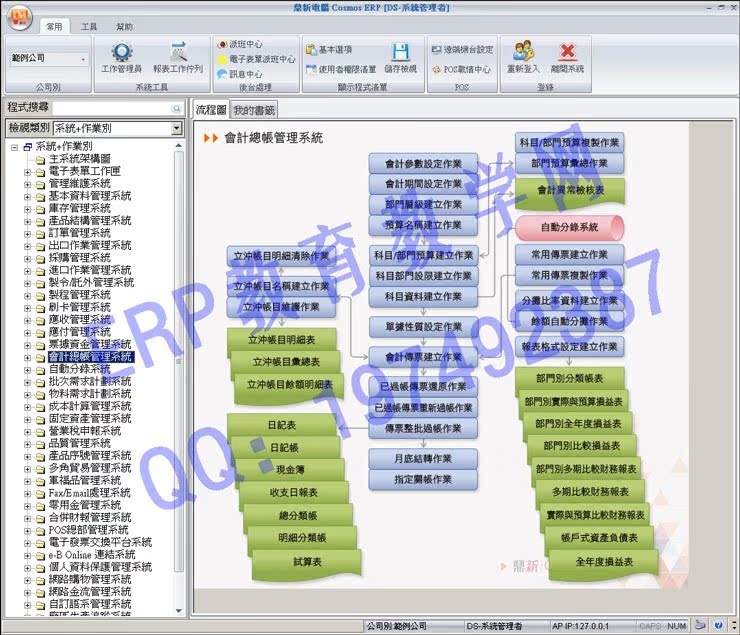Switch to the 工具 ribbon tab
The height and width of the screenshot is (635, 740).
[89, 27]
